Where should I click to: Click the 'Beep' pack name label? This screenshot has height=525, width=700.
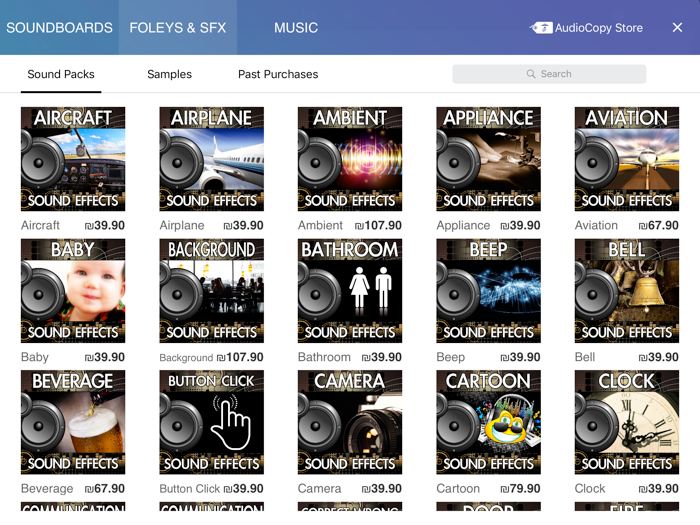[450, 357]
